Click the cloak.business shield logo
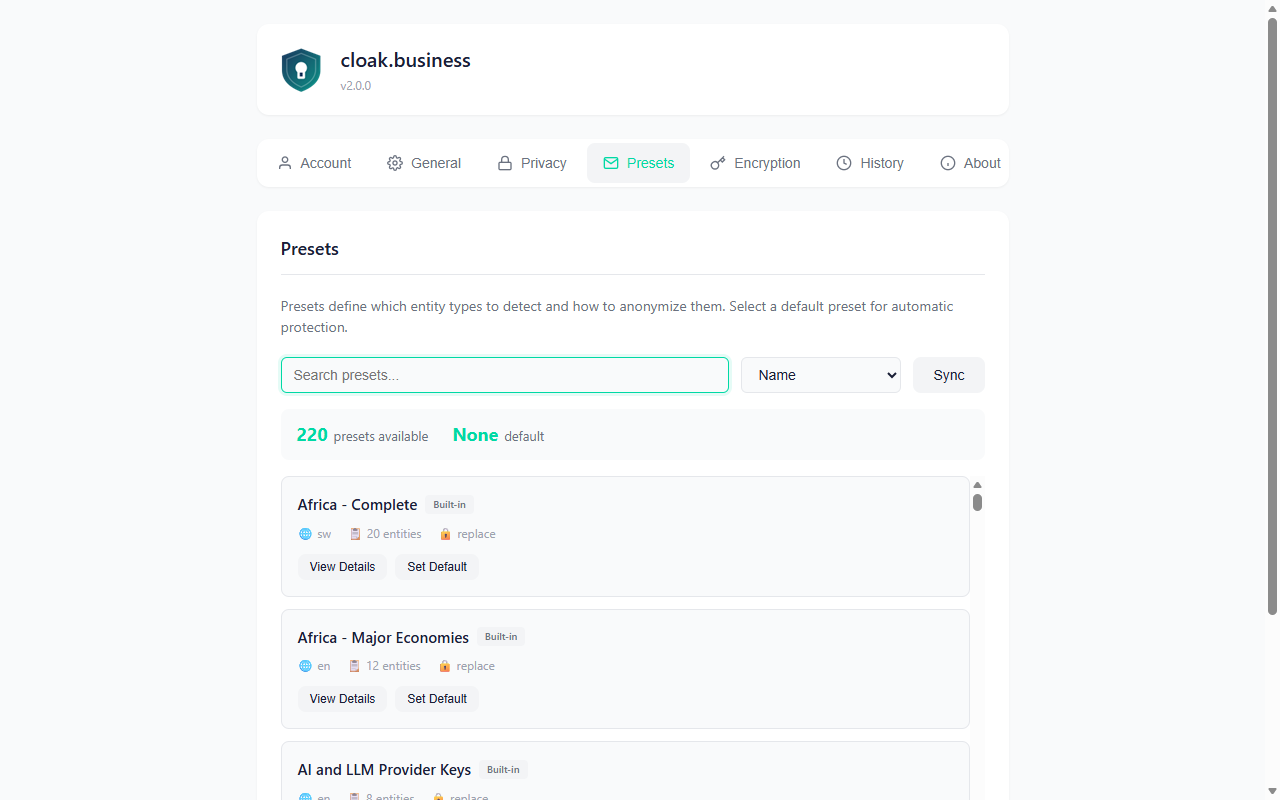Image resolution: width=1280 pixels, height=800 pixels. click(301, 70)
